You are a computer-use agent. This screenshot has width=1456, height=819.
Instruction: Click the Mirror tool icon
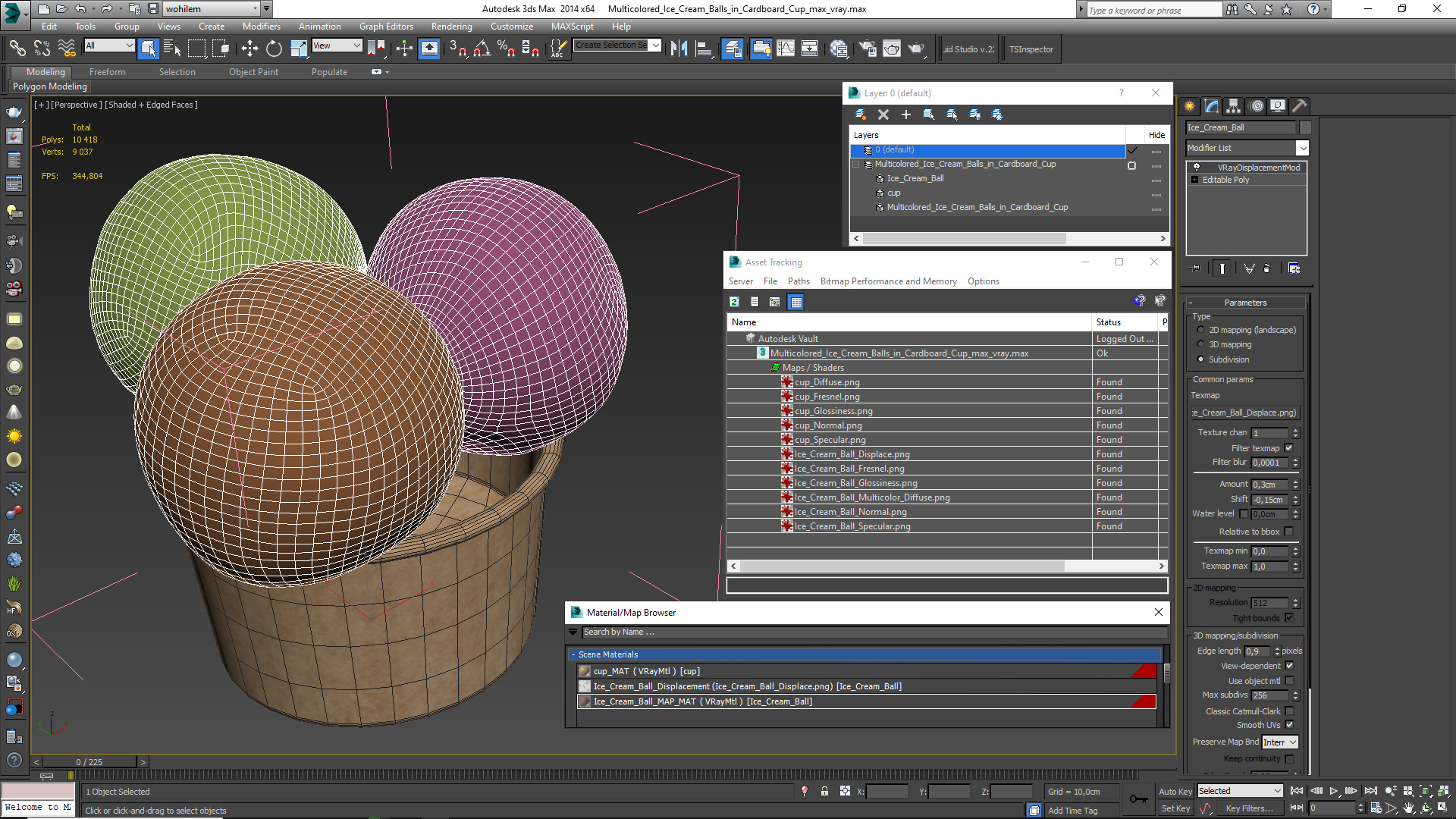point(679,49)
